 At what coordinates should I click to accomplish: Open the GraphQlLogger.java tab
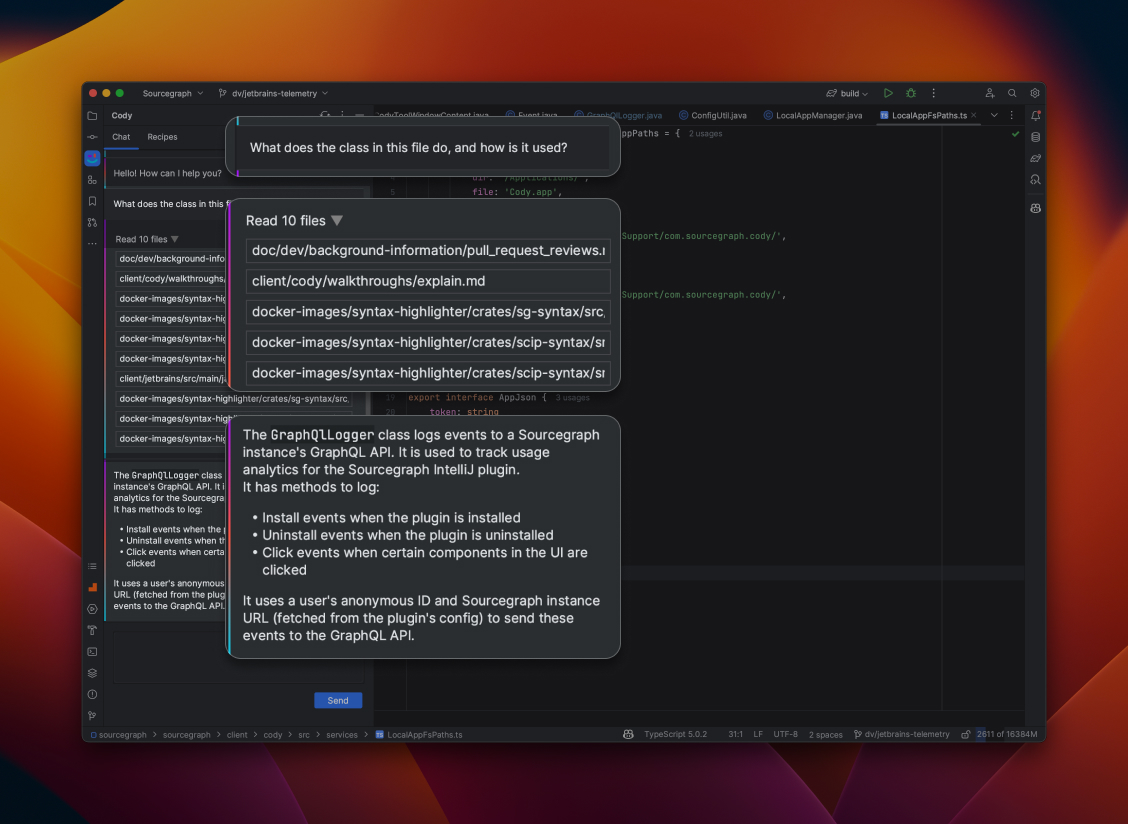click(x=618, y=115)
